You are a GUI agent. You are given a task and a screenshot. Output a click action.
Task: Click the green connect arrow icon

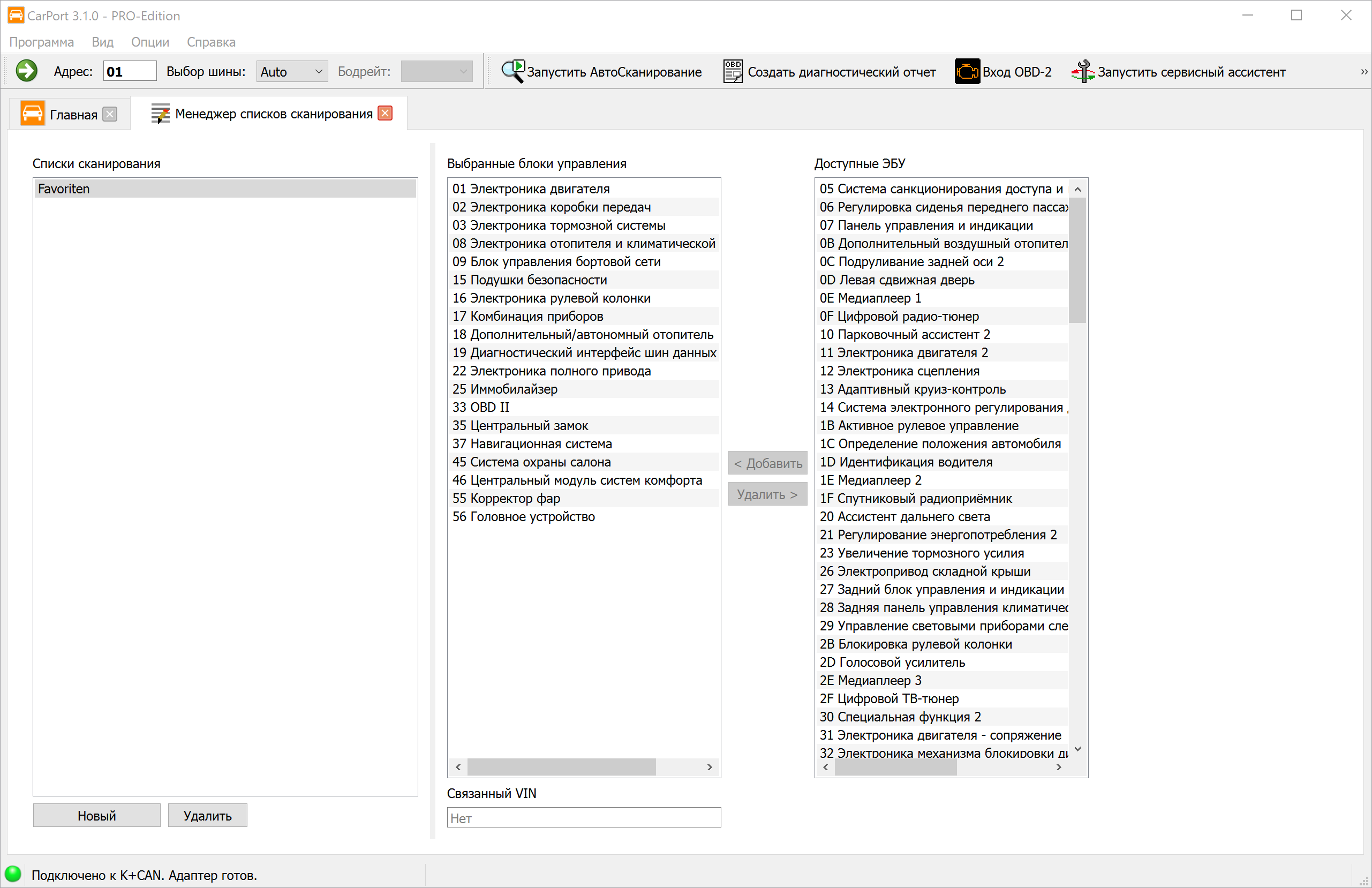click(26, 72)
